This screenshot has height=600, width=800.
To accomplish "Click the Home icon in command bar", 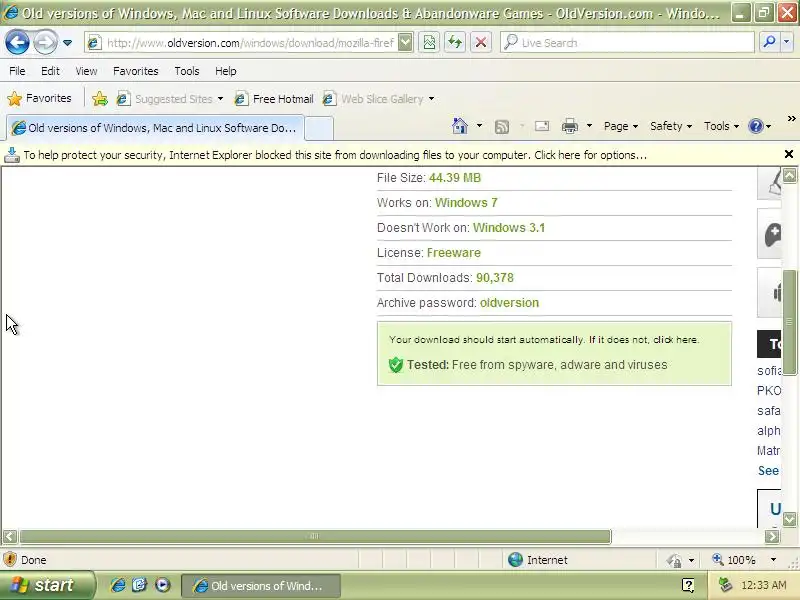I will 460,126.
